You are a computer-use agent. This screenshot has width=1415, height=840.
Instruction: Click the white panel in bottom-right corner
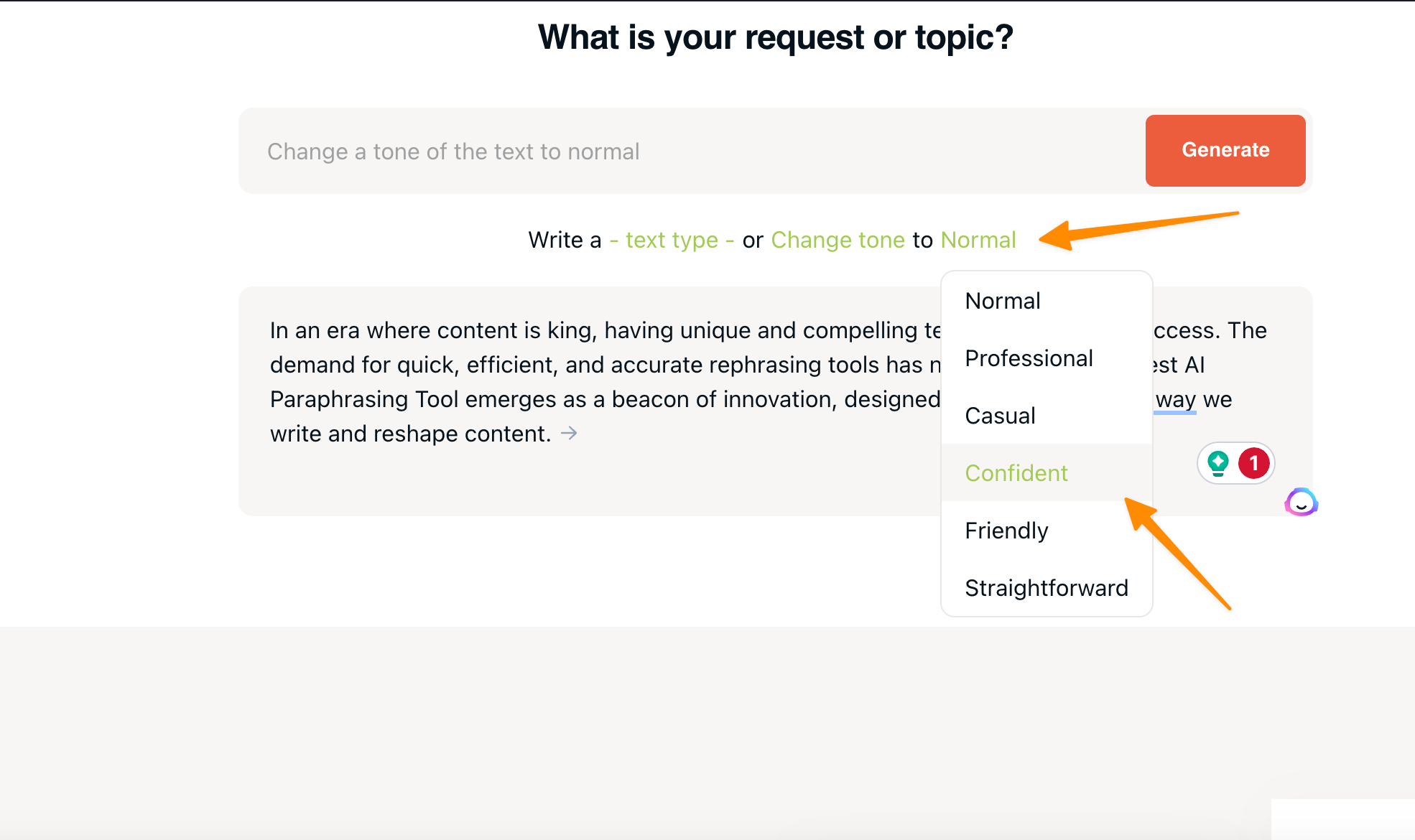coord(1342,818)
